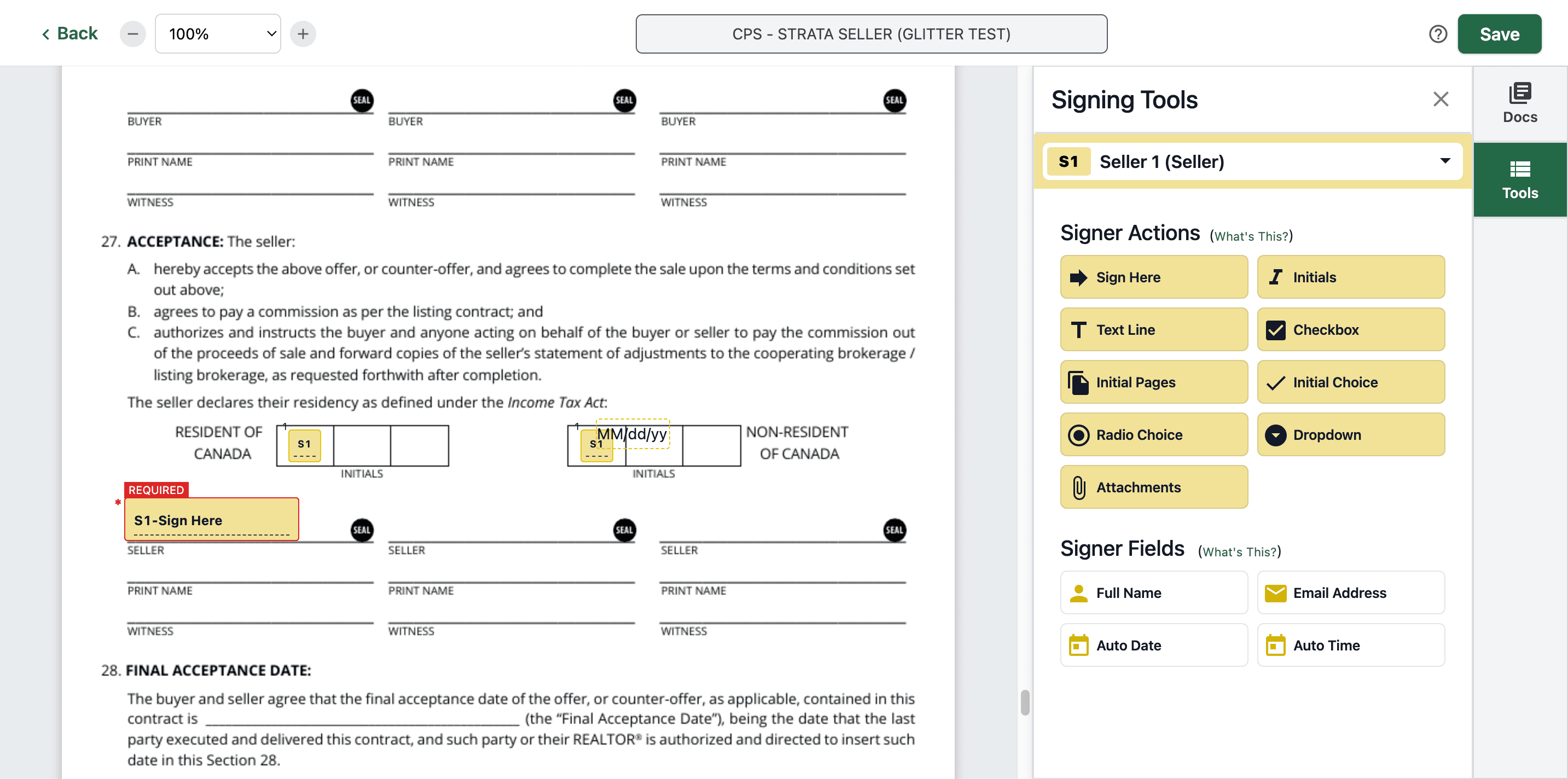Select the Initial Choice tool
This screenshot has height=779, width=1568.
coord(1351,382)
